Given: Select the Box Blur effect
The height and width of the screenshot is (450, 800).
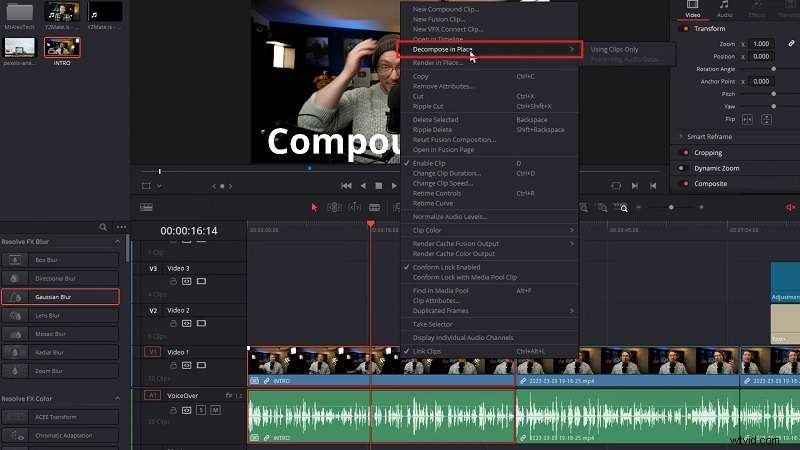Looking at the screenshot, I should 60,260.
